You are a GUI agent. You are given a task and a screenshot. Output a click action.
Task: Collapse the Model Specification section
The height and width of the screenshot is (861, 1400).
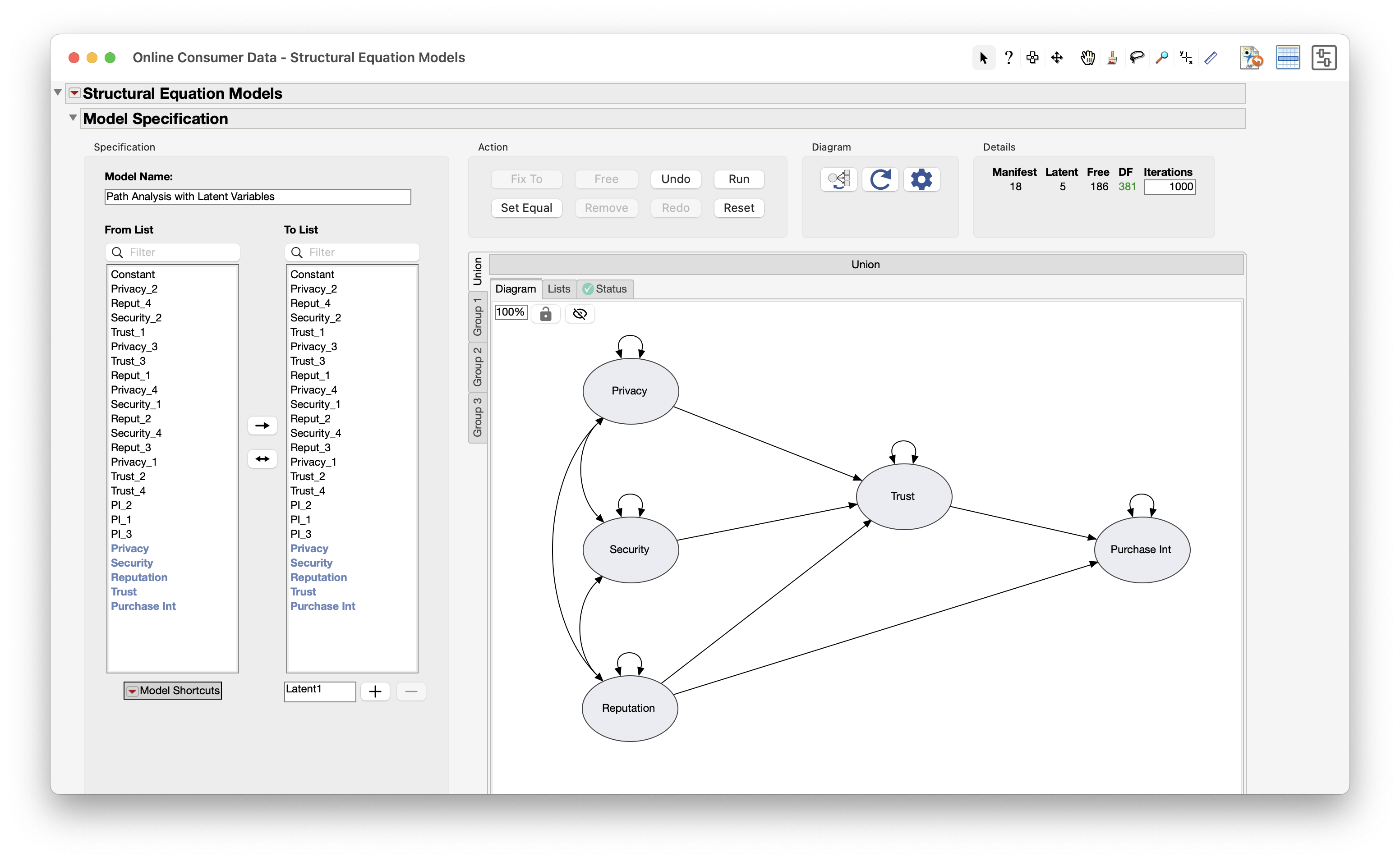[x=73, y=118]
